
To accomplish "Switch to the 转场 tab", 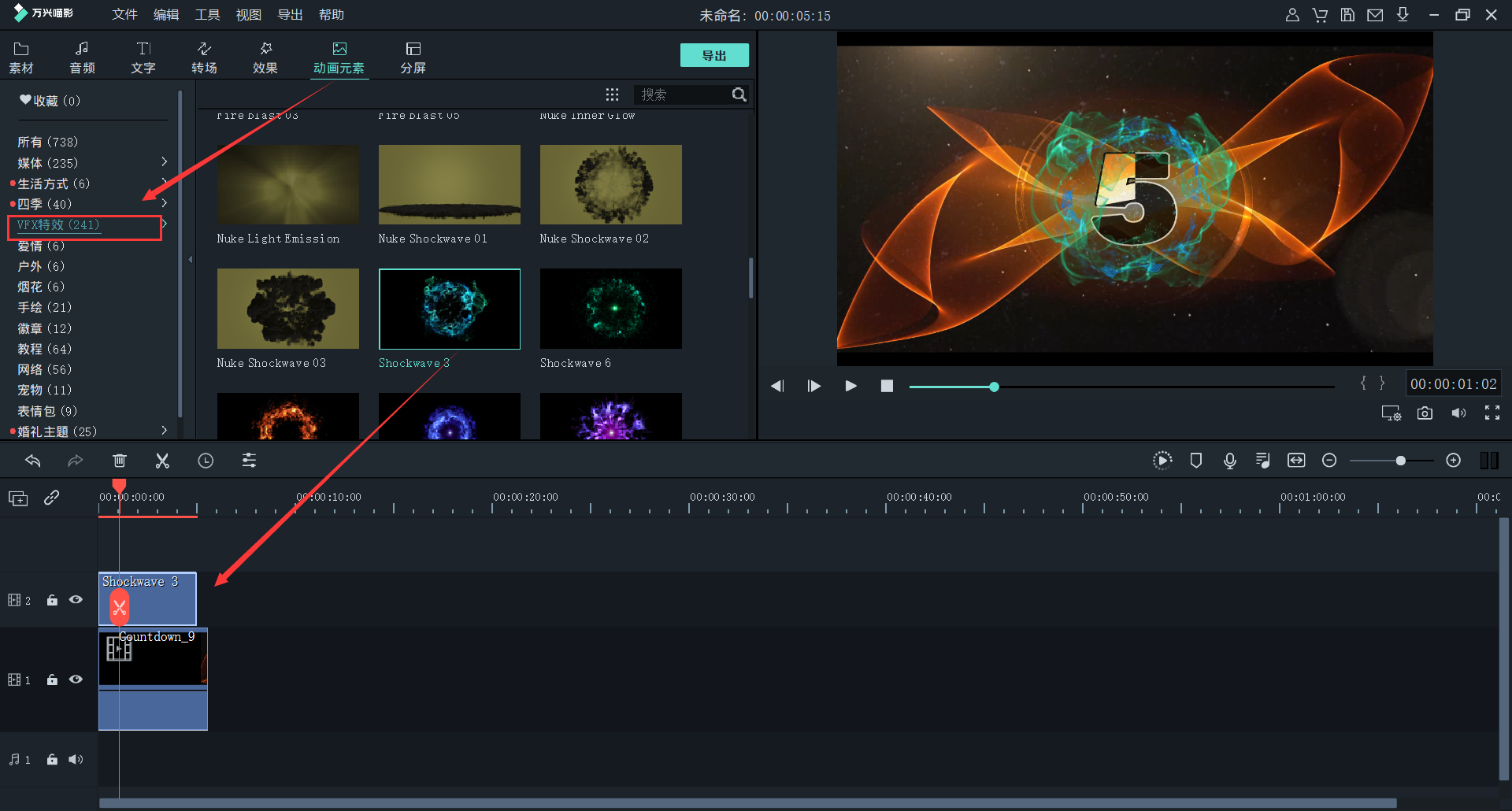I will (204, 57).
